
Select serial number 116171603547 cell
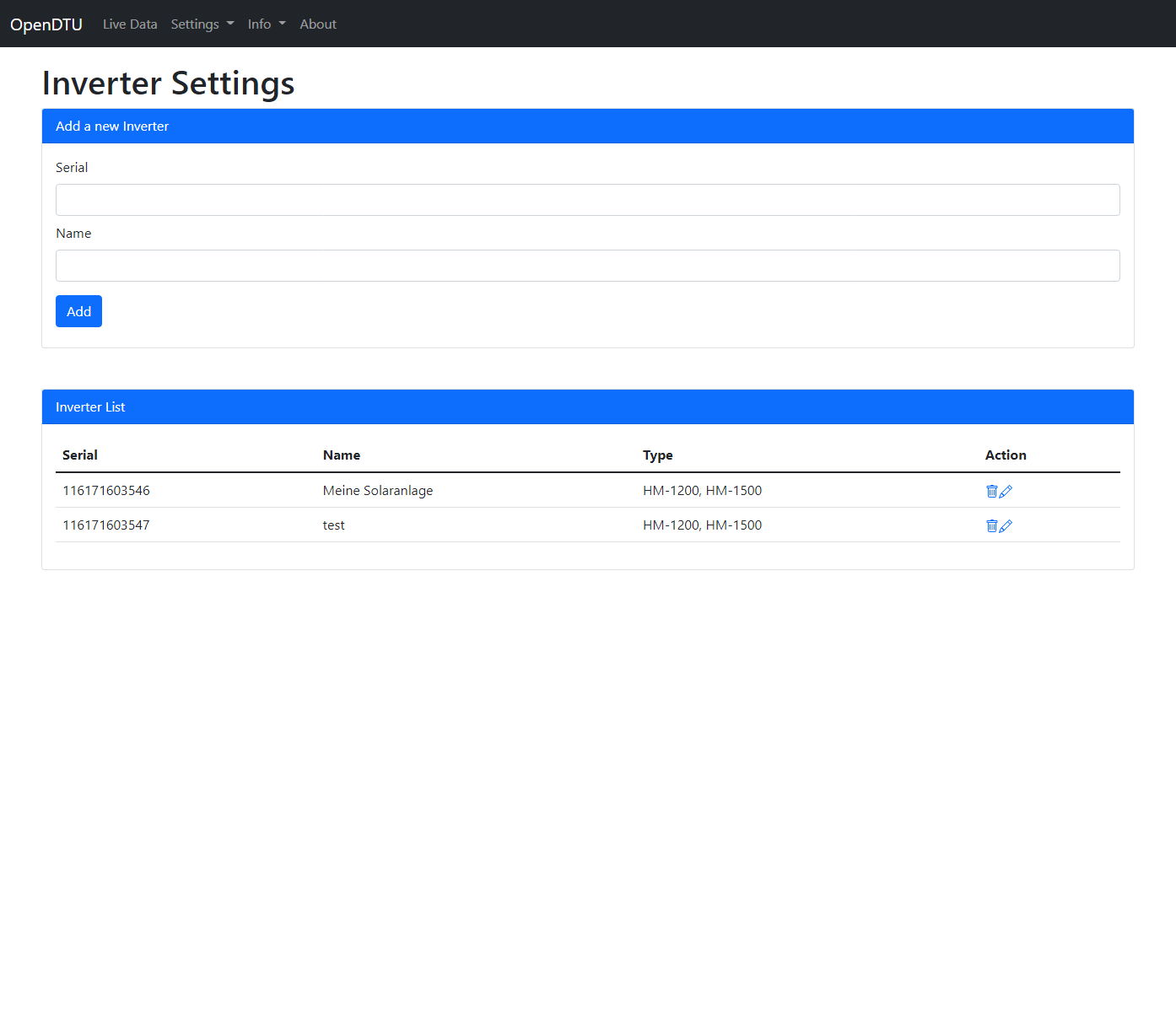tap(106, 525)
